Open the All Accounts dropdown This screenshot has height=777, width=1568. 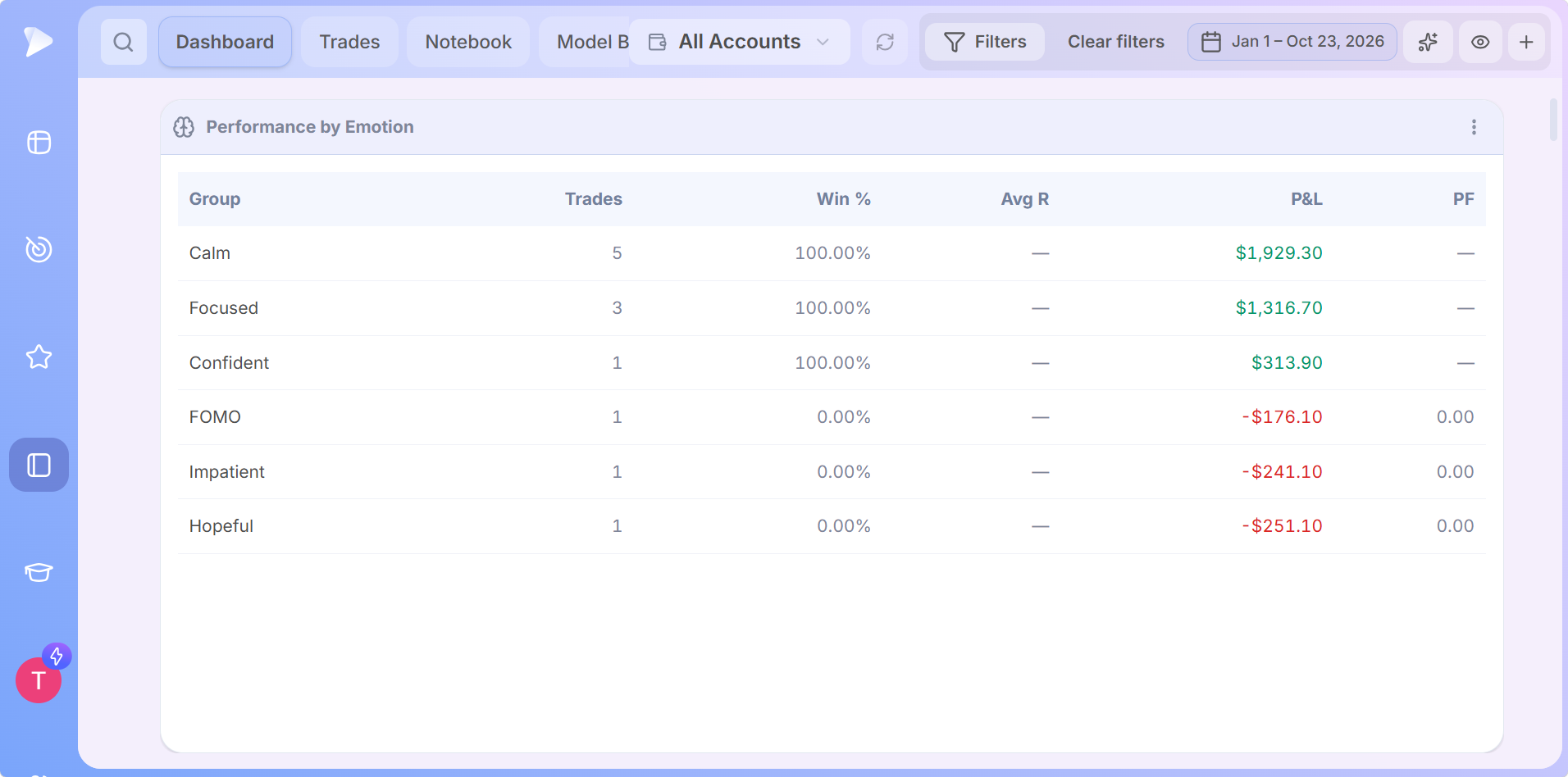tap(740, 42)
